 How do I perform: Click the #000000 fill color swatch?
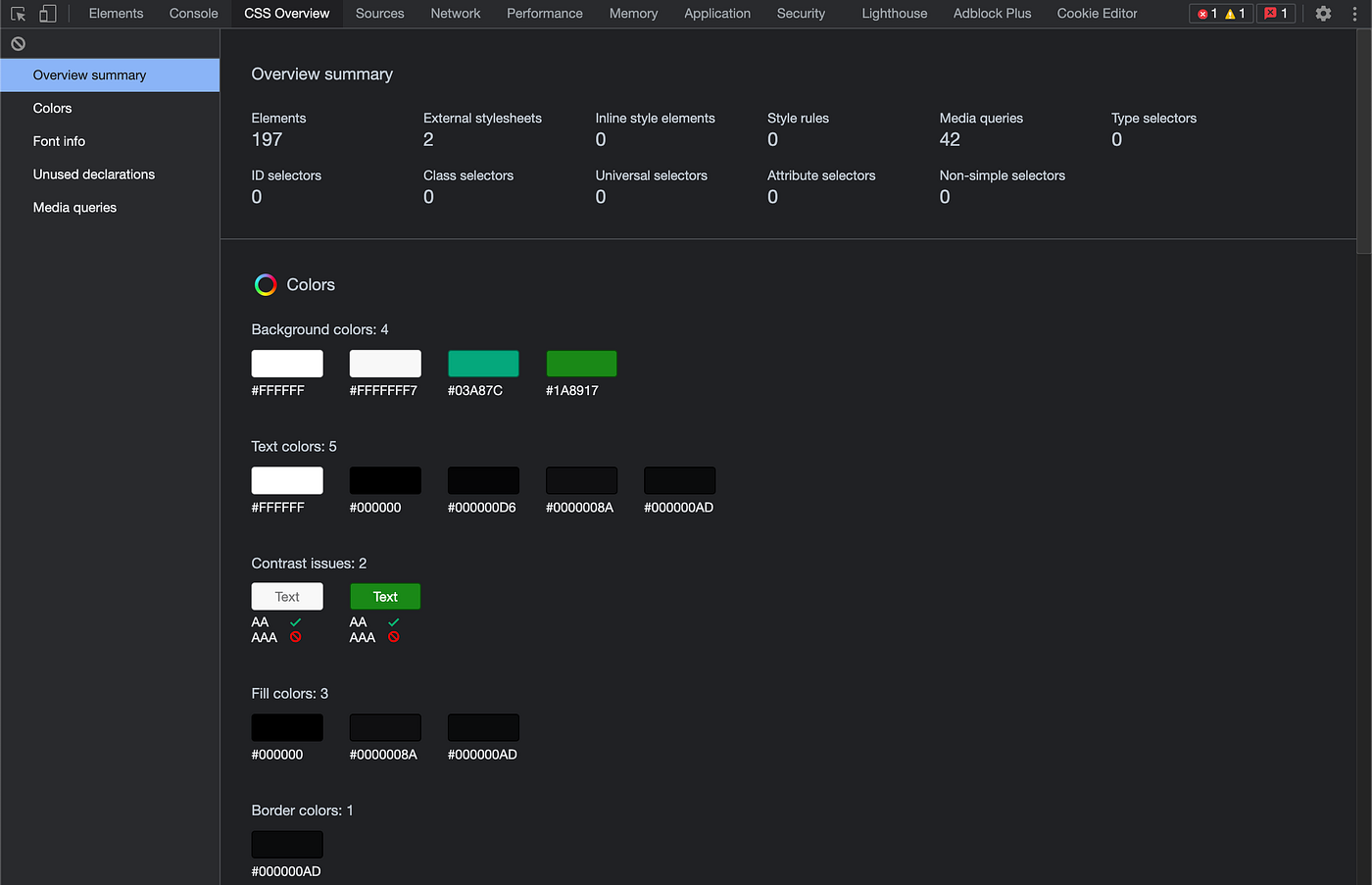[287, 727]
